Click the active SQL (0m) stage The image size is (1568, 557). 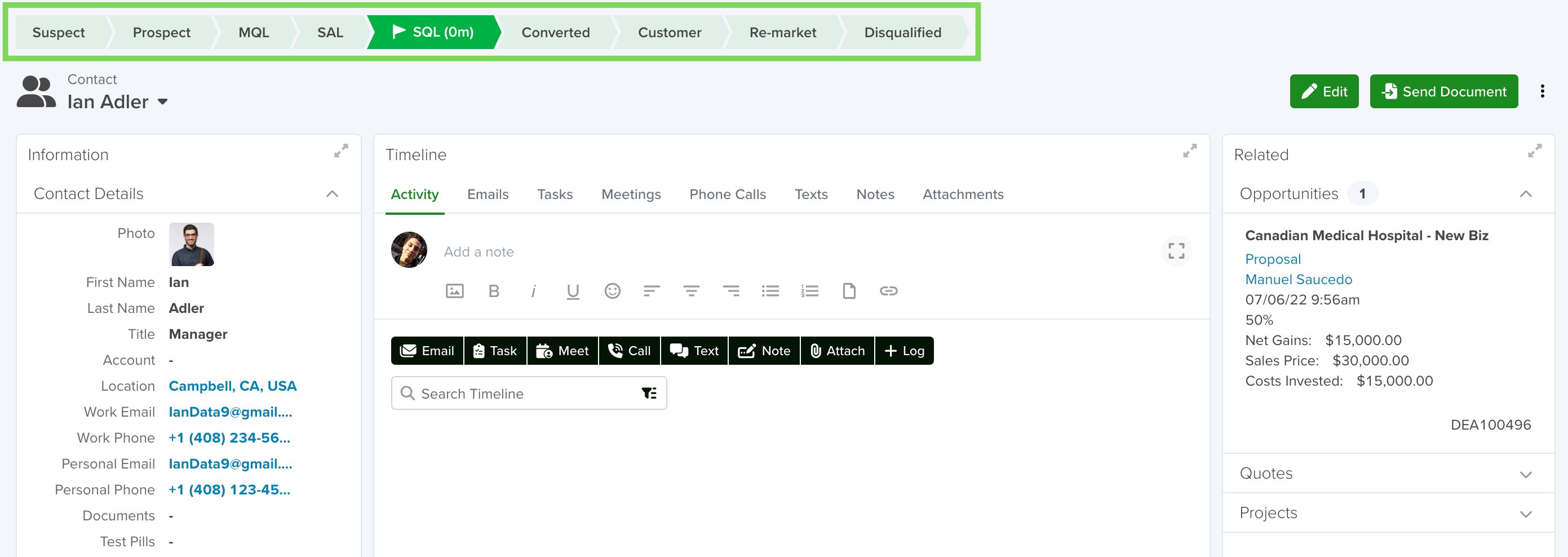(433, 32)
